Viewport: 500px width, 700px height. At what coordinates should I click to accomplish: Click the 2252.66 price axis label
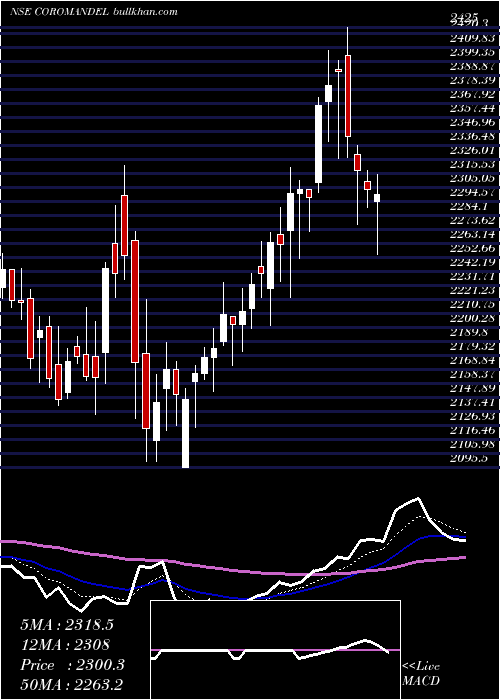[x=473, y=248]
